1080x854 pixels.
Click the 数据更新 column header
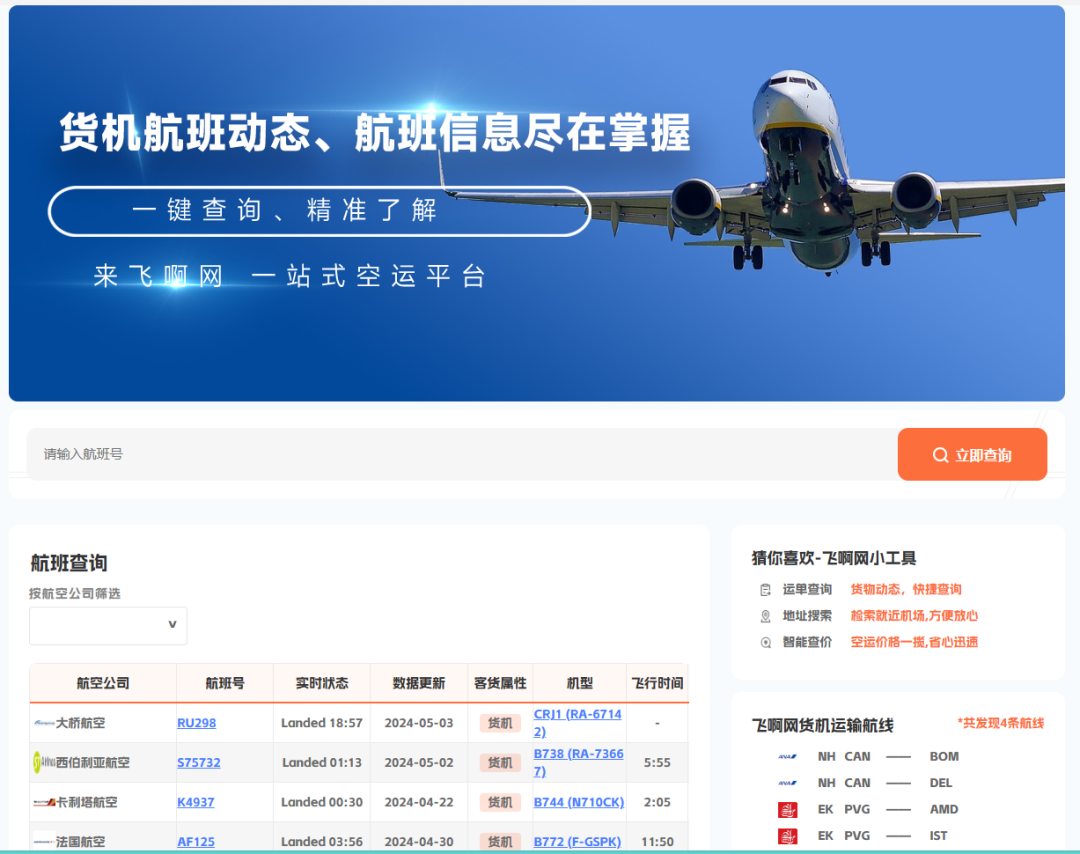419,683
